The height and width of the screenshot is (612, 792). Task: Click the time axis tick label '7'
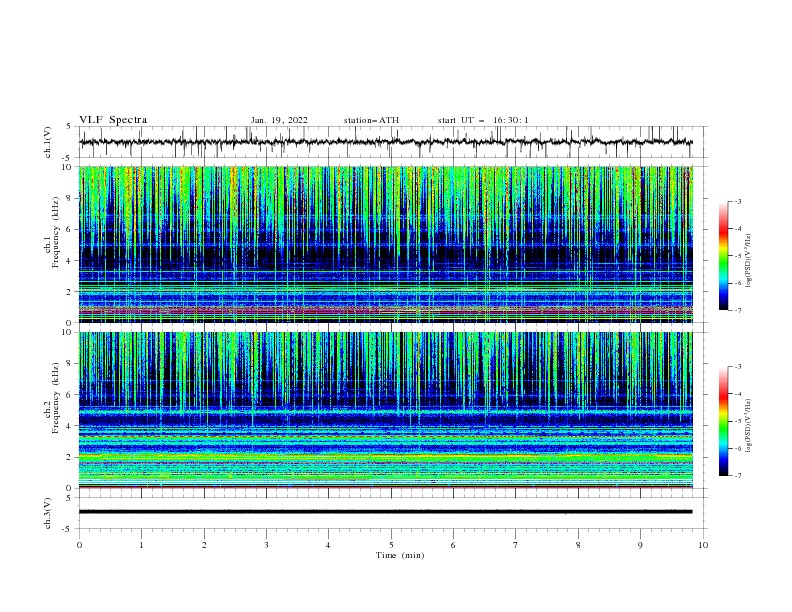[x=515, y=545]
